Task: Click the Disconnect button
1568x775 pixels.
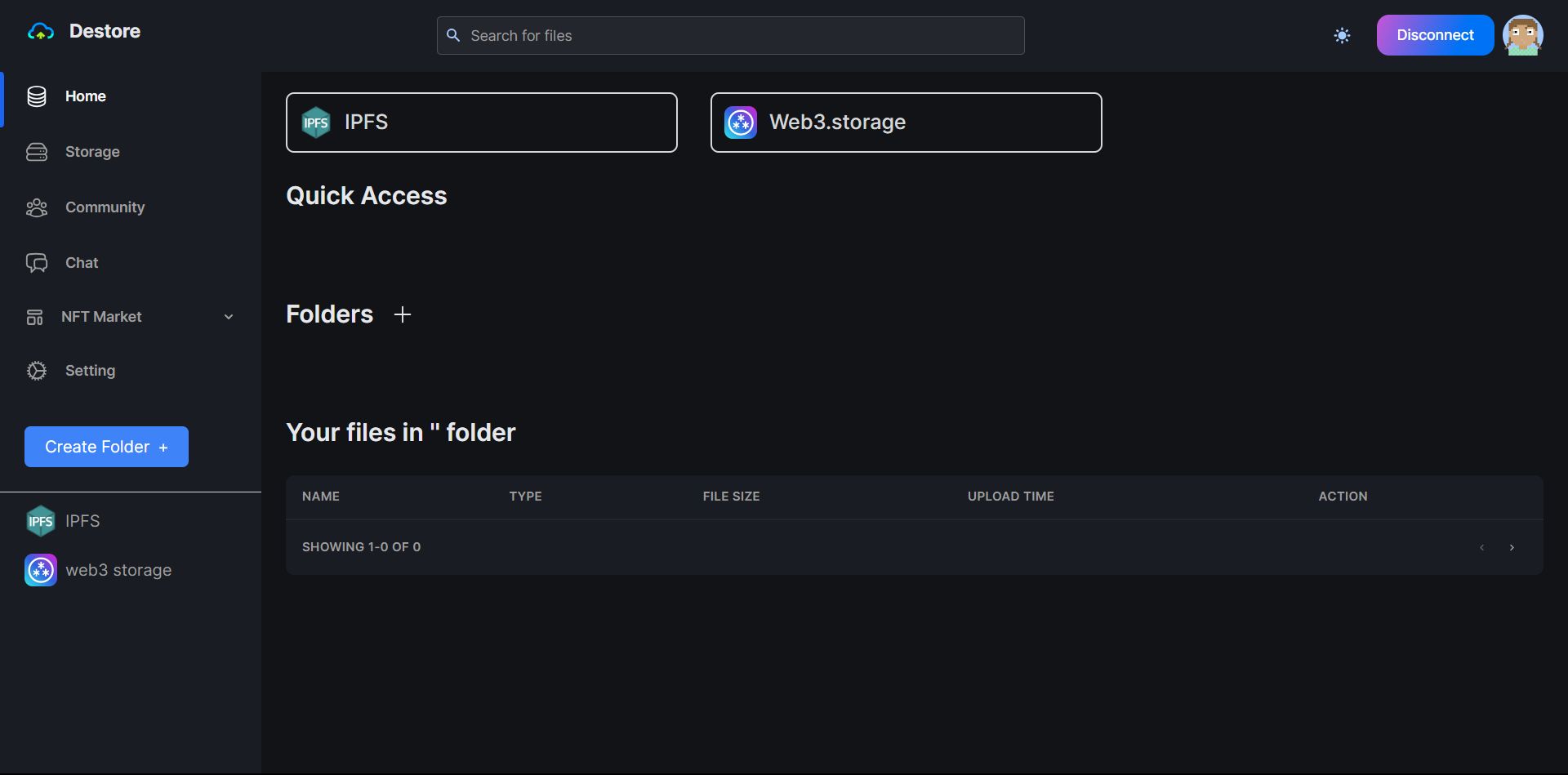Action: (x=1435, y=35)
